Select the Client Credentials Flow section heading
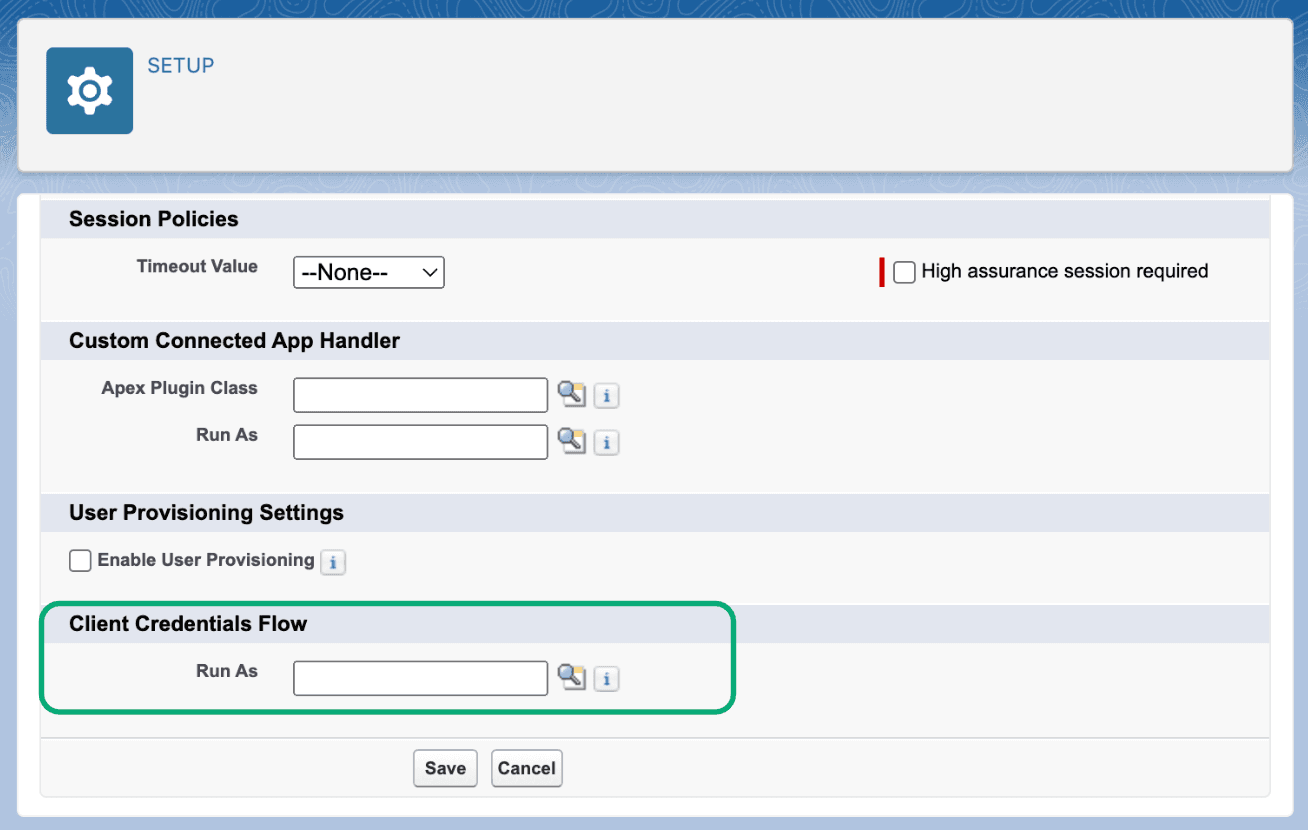This screenshot has height=830, width=1308. (x=188, y=624)
